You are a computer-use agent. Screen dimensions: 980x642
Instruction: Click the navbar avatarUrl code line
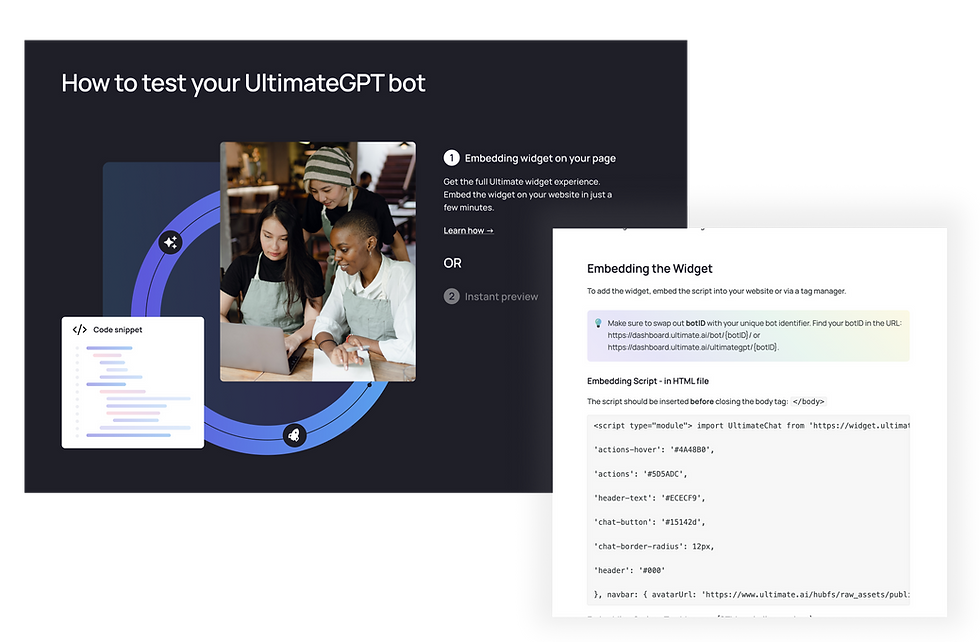[751, 594]
